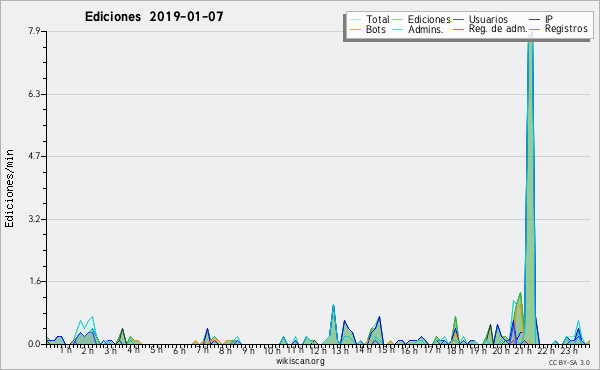Click the orange Bots legend line
This screenshot has width=600, height=370.
pyautogui.click(x=355, y=29)
